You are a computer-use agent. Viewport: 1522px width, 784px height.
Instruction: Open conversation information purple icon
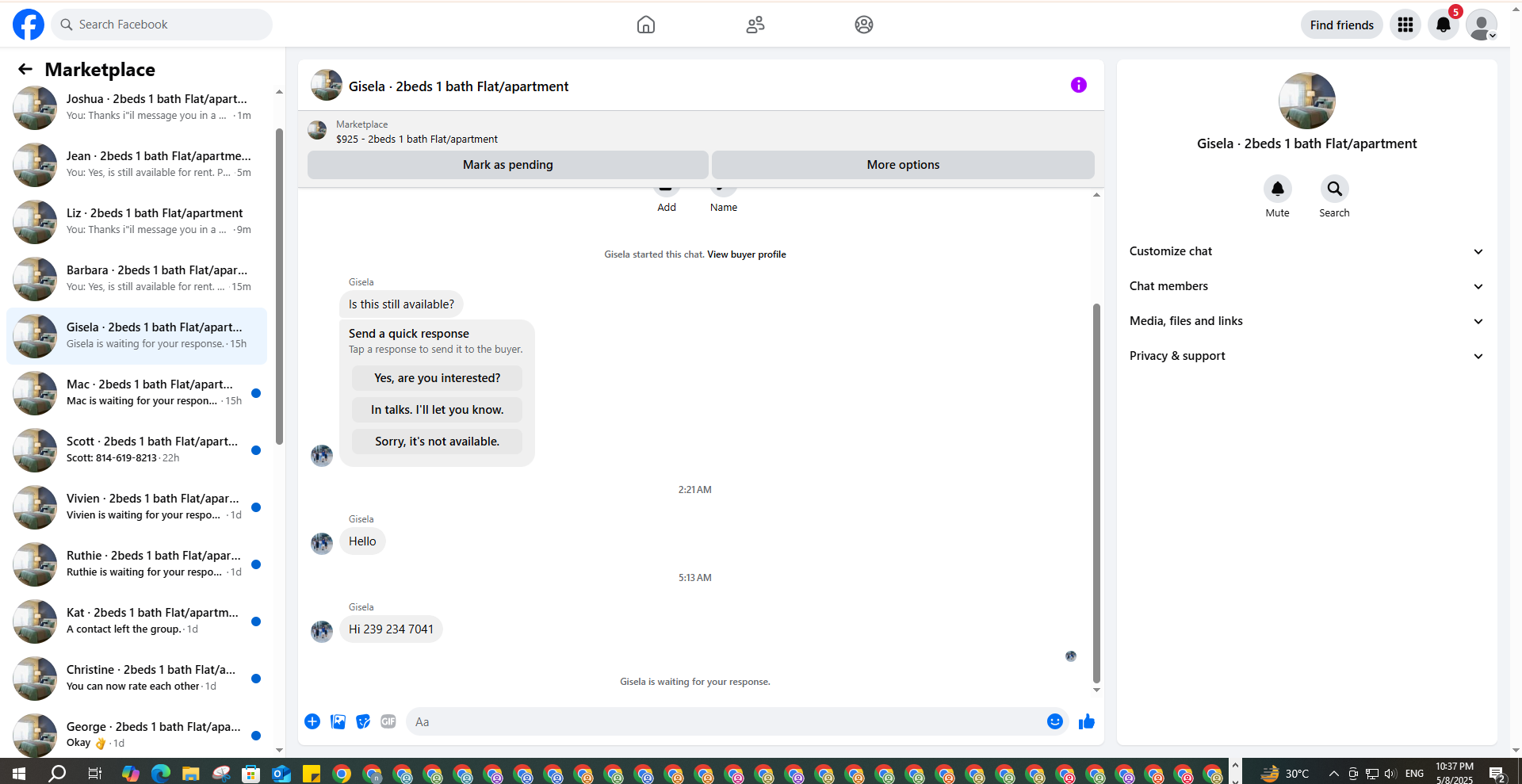pos(1079,85)
